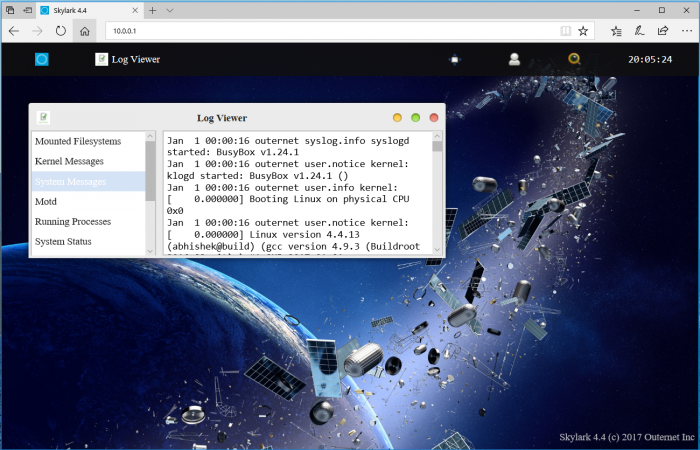The width and height of the screenshot is (700, 450).
Task: Close the Skylark 4.4 tab
Action: click(x=135, y=10)
